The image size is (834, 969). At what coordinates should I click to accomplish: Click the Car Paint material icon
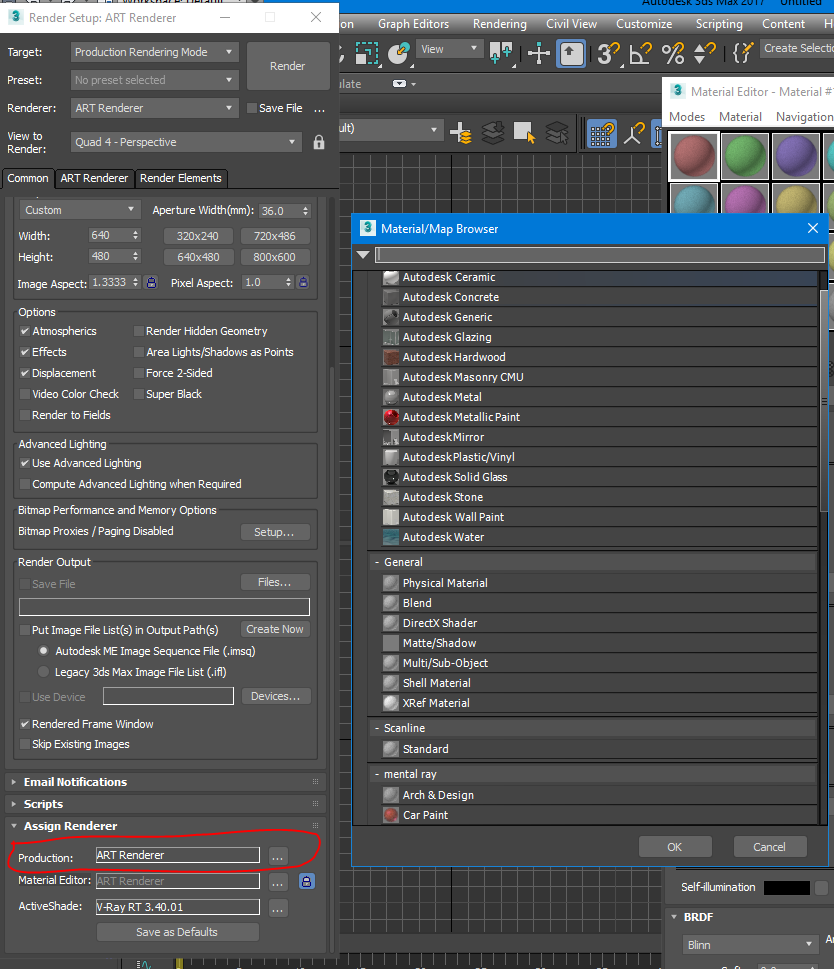[x=390, y=815]
